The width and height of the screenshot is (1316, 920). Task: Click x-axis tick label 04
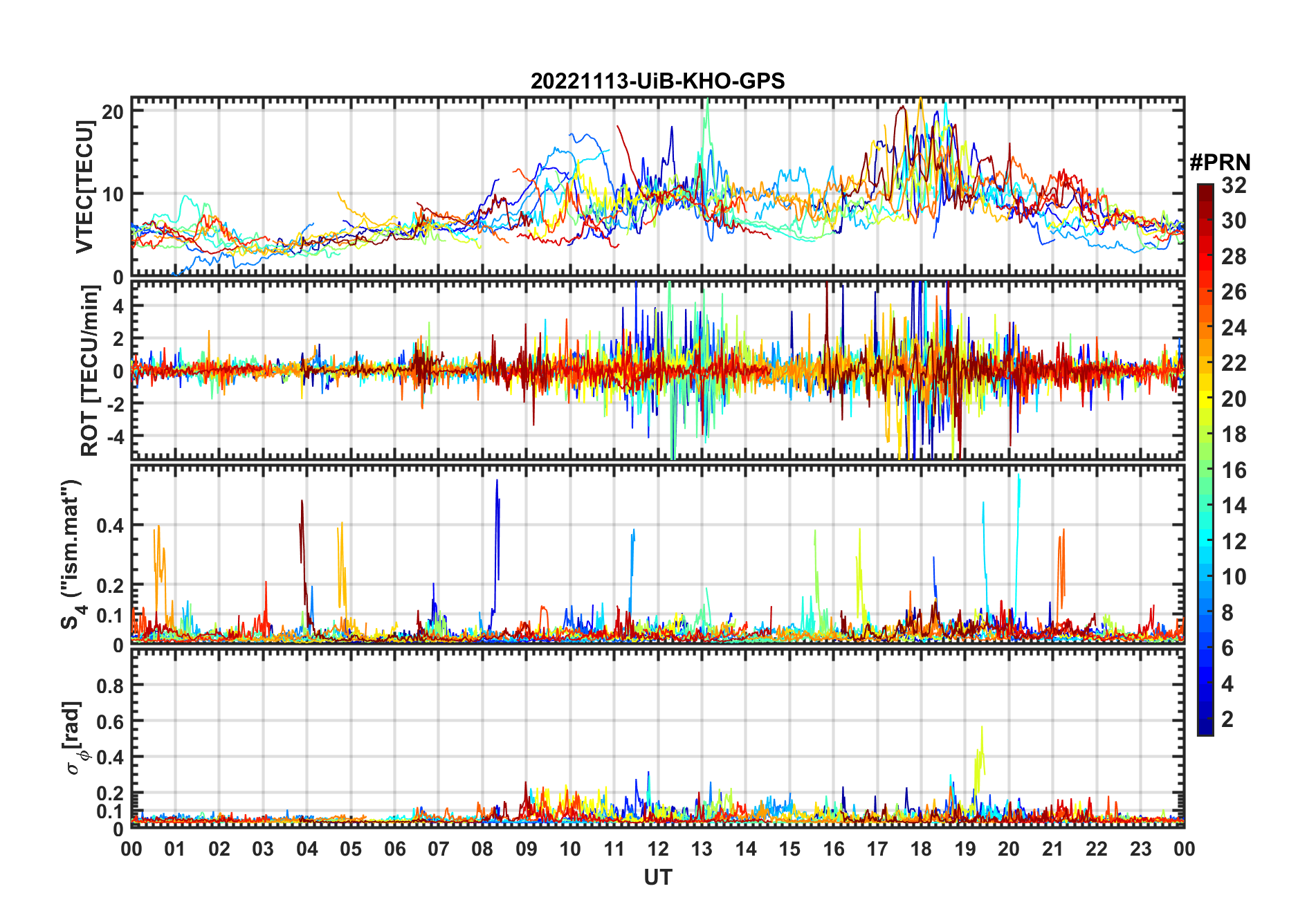point(307,849)
